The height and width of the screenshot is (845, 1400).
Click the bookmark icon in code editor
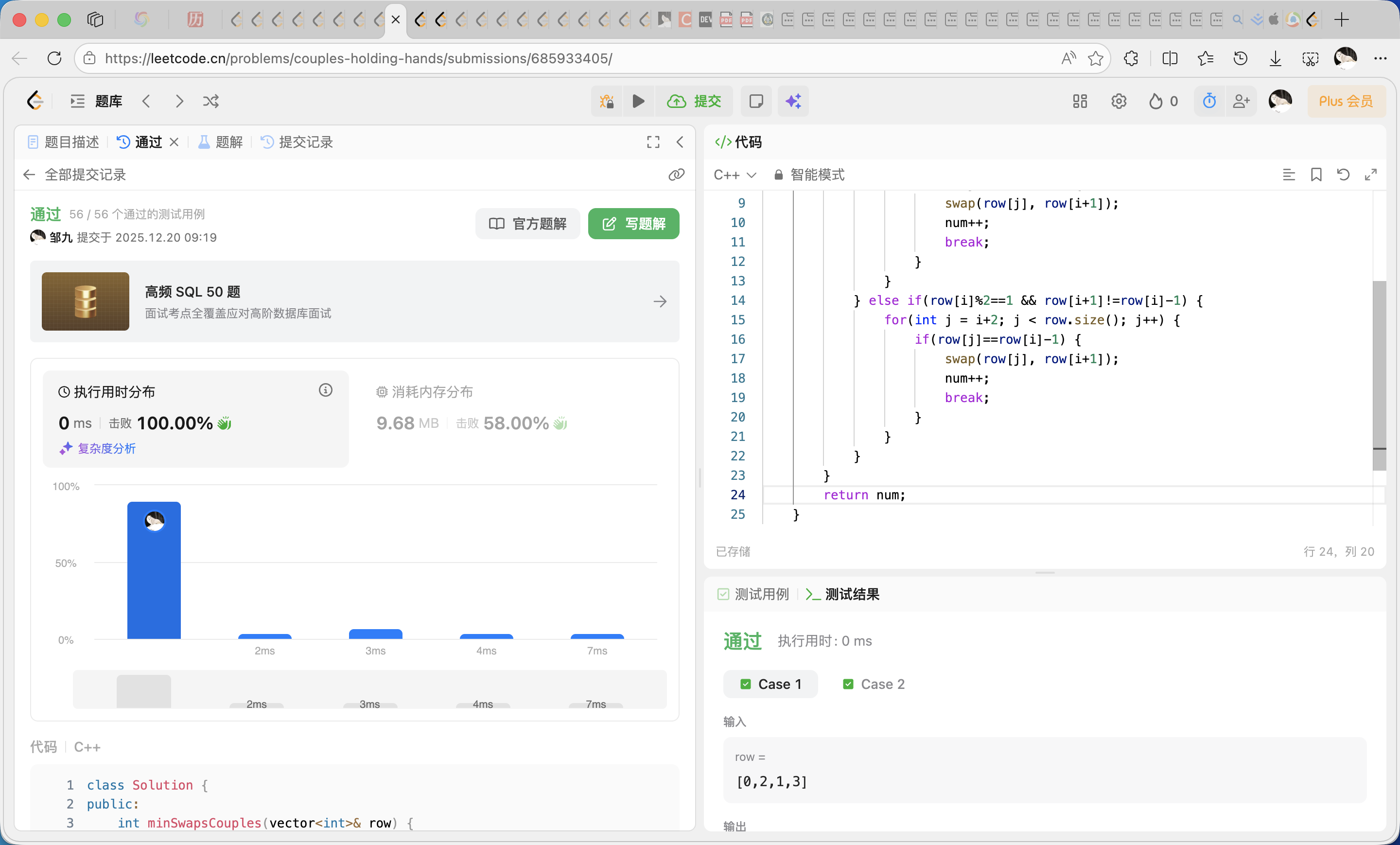pos(1315,175)
